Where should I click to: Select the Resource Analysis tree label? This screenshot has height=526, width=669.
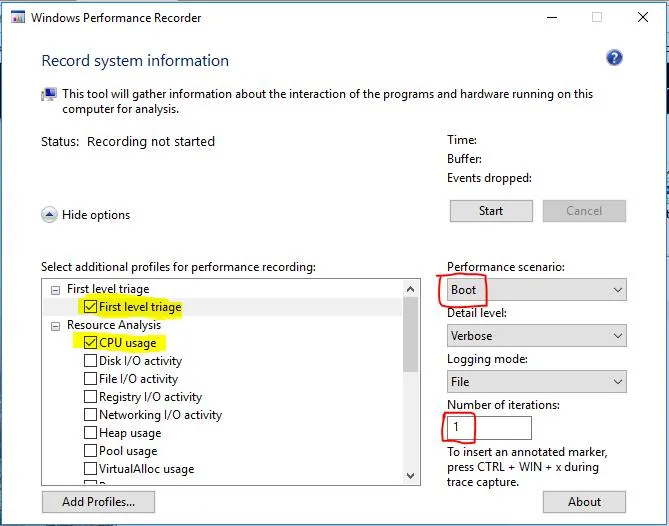click(x=114, y=325)
